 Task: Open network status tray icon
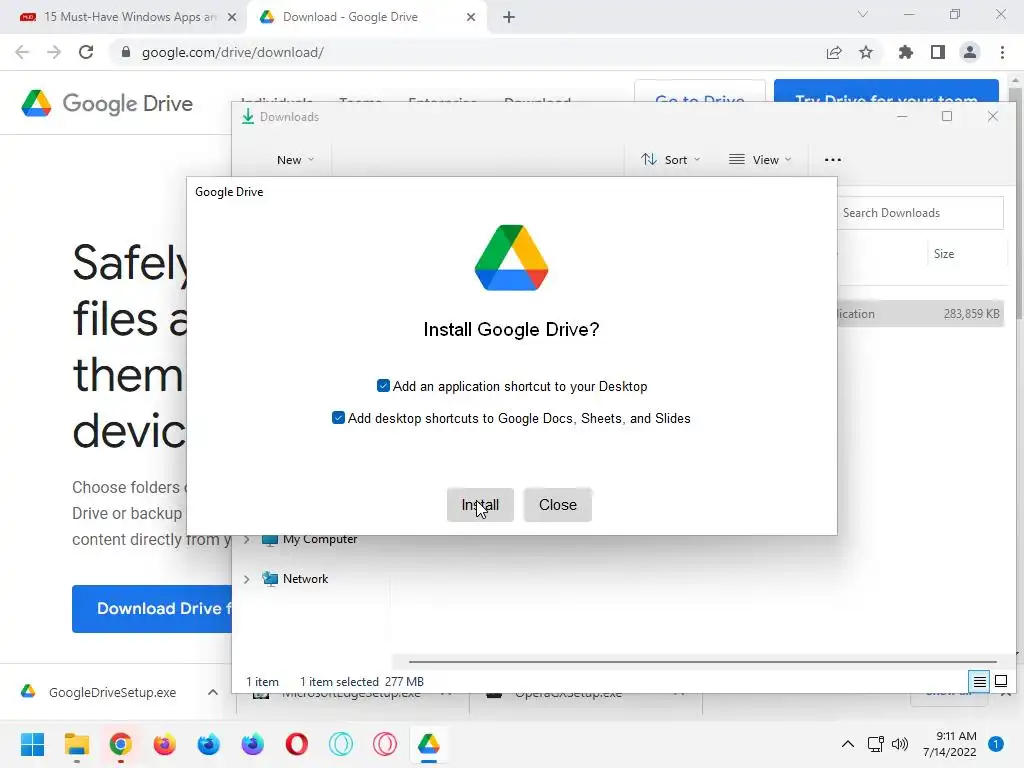(x=876, y=744)
